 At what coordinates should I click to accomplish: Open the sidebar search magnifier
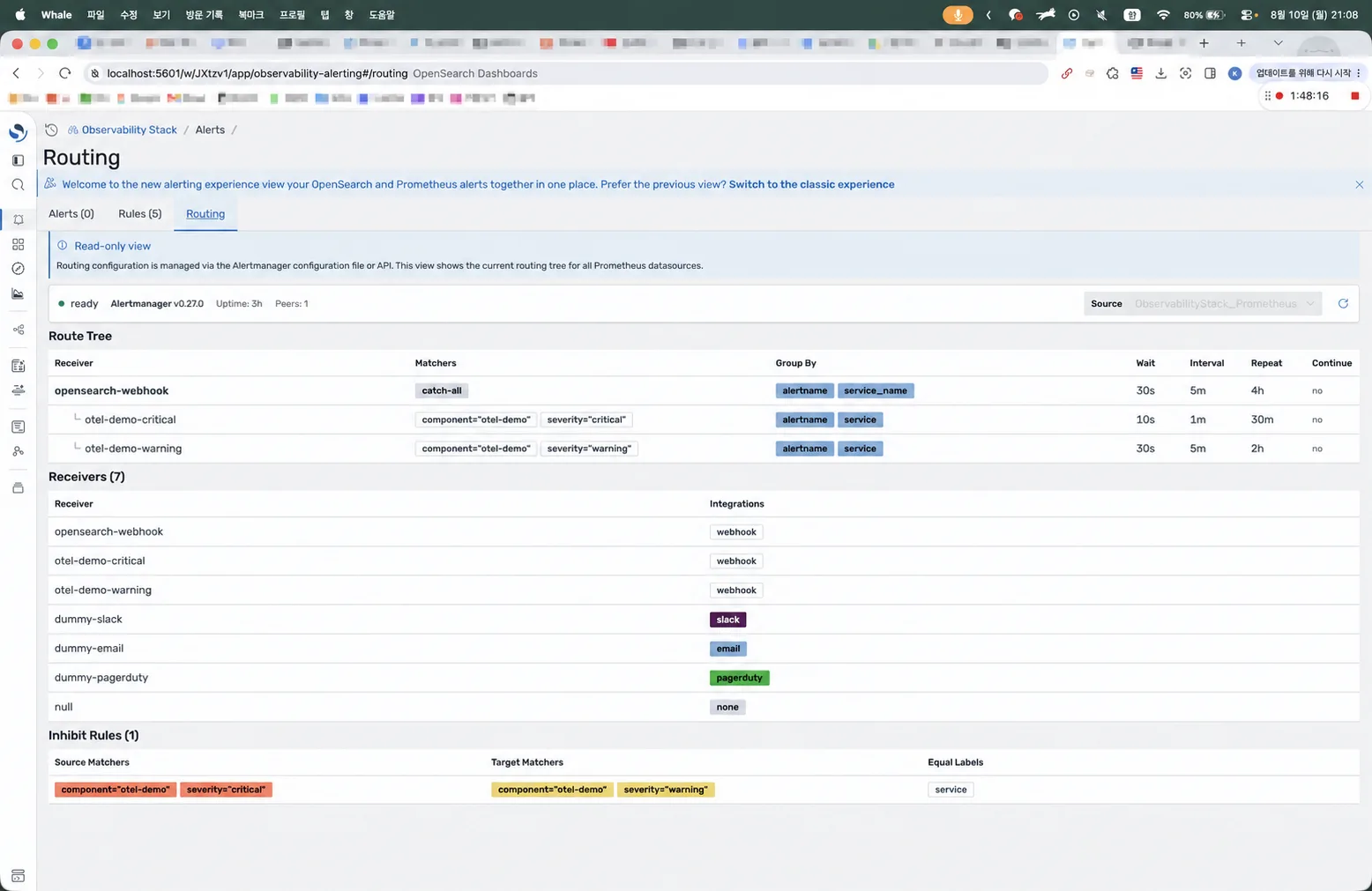coord(18,185)
